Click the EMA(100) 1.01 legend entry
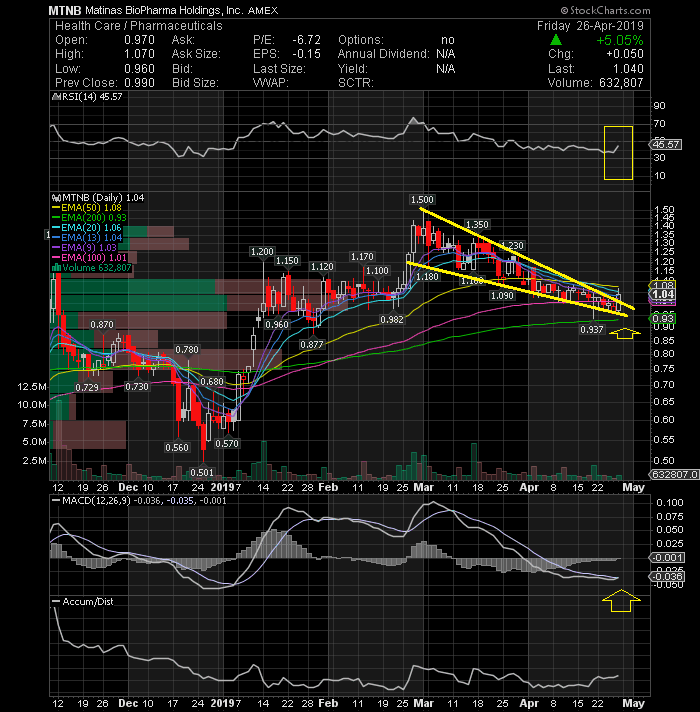The image size is (700, 712). (x=94, y=257)
